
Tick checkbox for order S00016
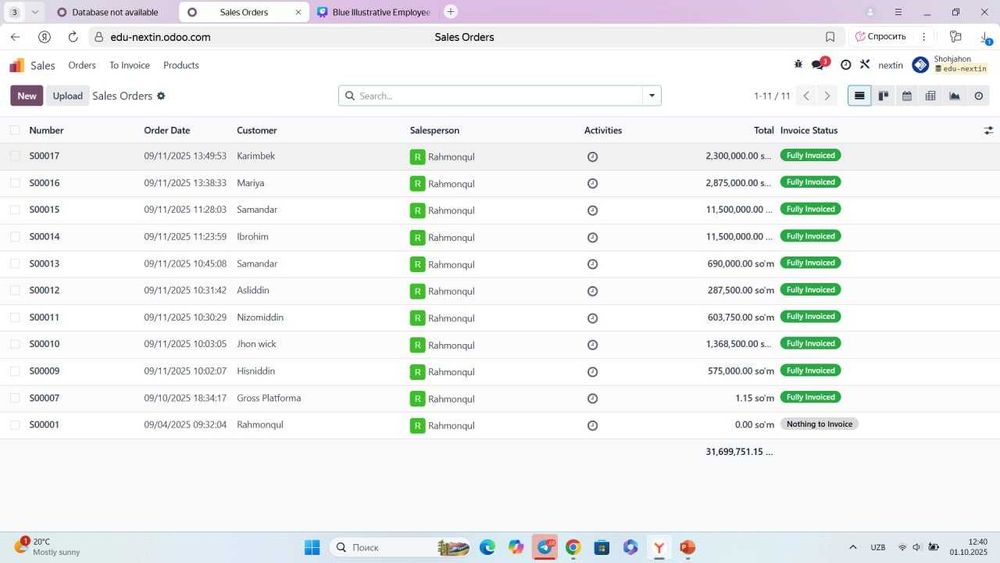(x=15, y=183)
